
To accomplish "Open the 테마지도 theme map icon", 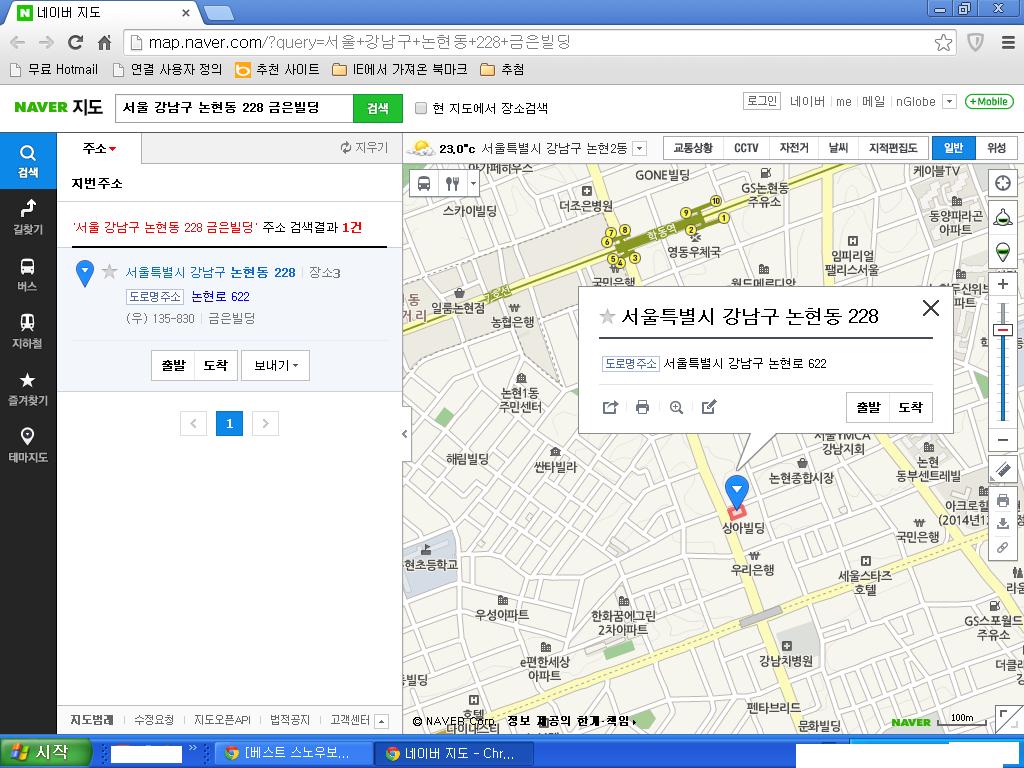I will tap(28, 444).
